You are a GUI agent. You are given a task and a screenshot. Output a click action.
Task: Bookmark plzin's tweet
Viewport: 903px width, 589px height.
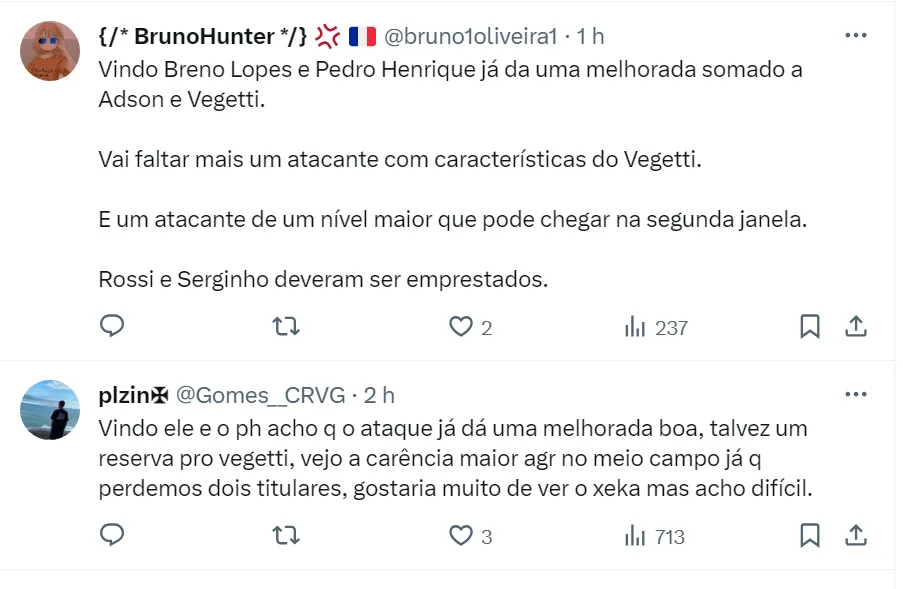[810, 536]
